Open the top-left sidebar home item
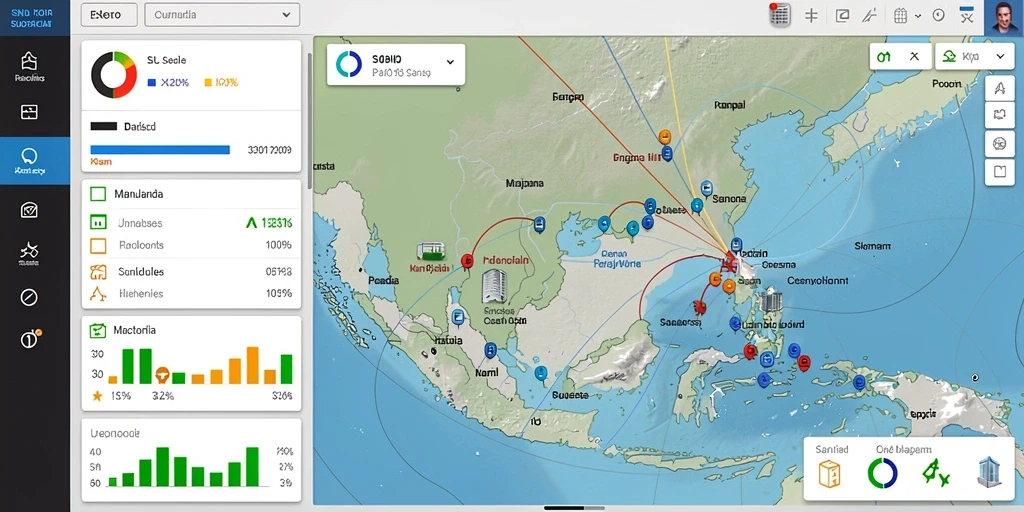The image size is (1024, 512). [x=29, y=67]
